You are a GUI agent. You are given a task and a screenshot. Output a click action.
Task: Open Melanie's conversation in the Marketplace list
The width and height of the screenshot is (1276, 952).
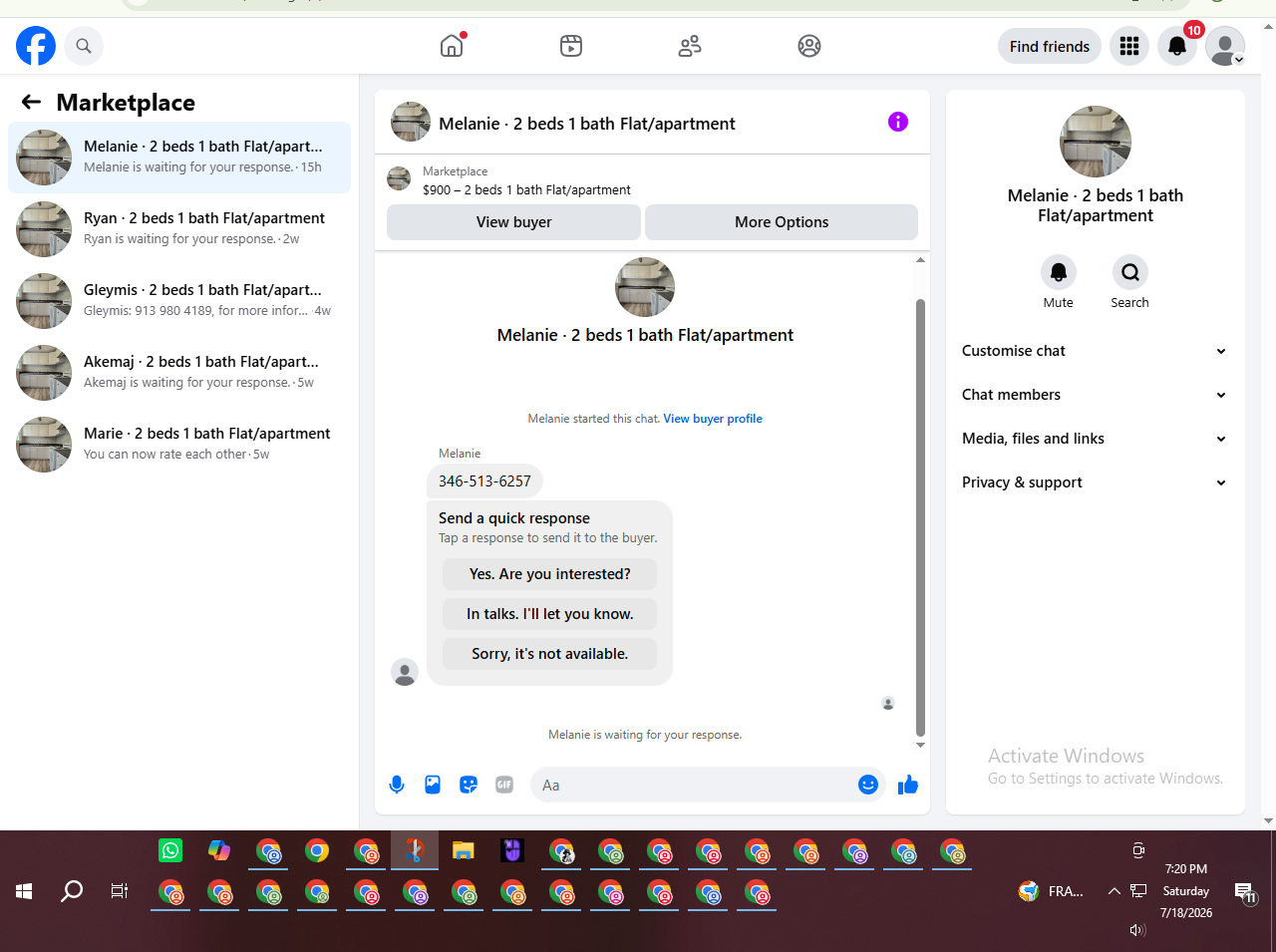tap(179, 158)
